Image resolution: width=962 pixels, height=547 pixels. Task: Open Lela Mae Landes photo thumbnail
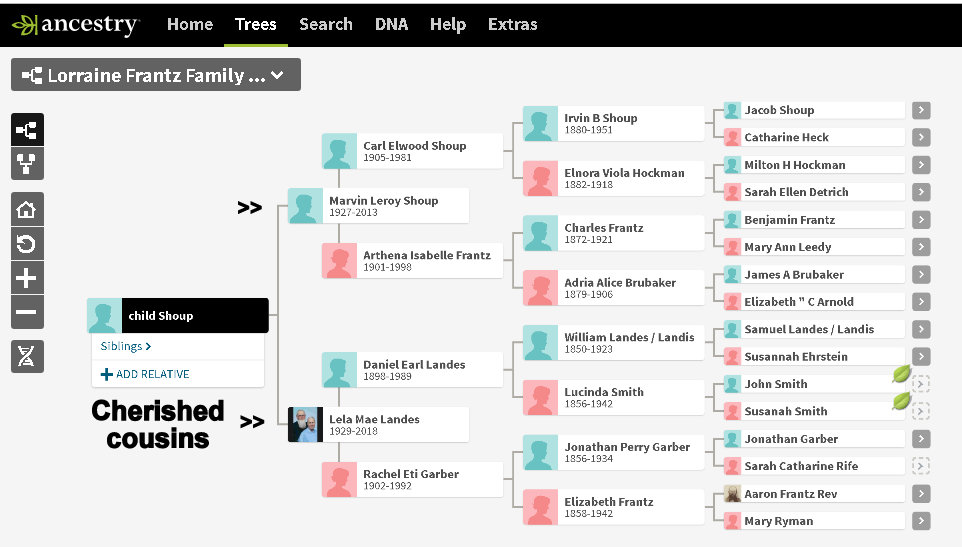point(305,424)
